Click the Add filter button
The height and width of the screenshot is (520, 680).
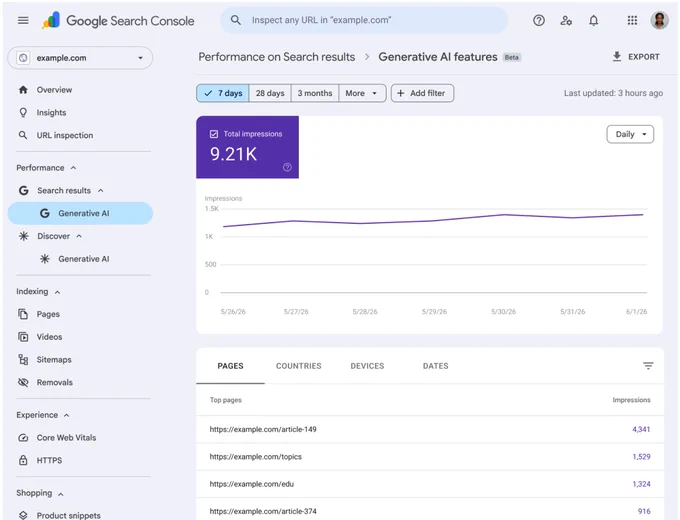click(422, 93)
